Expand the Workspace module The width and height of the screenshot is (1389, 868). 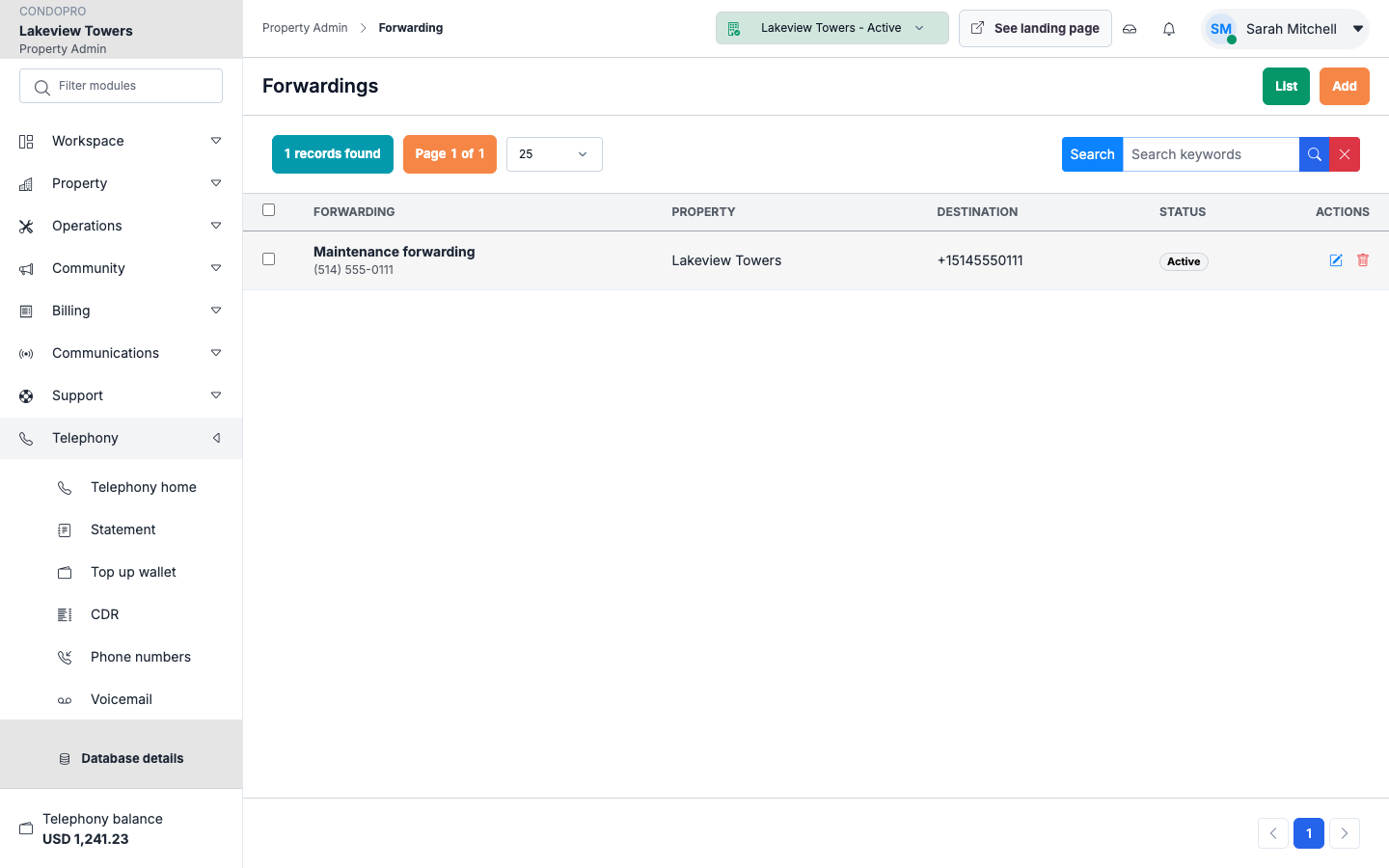(216, 141)
